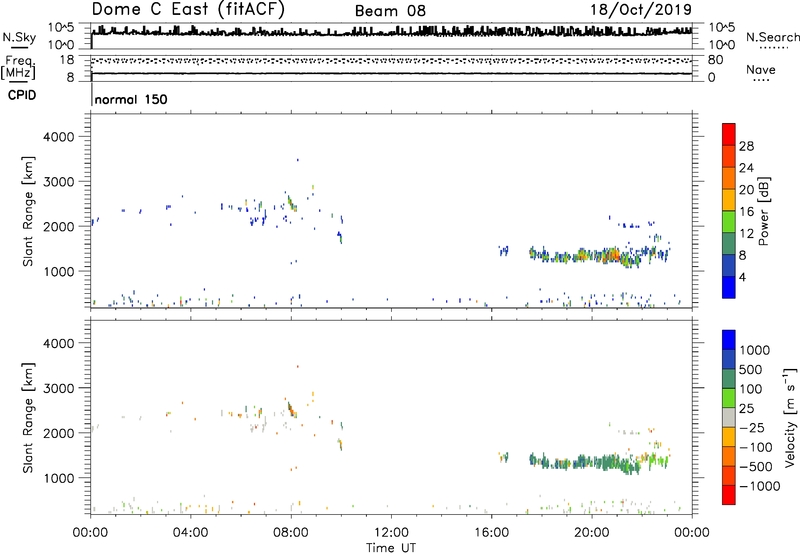Viewport: 800px width, 554px height.
Task: Click the '80' right tick of frequency panel
Action: pyautogui.click(x=715, y=60)
